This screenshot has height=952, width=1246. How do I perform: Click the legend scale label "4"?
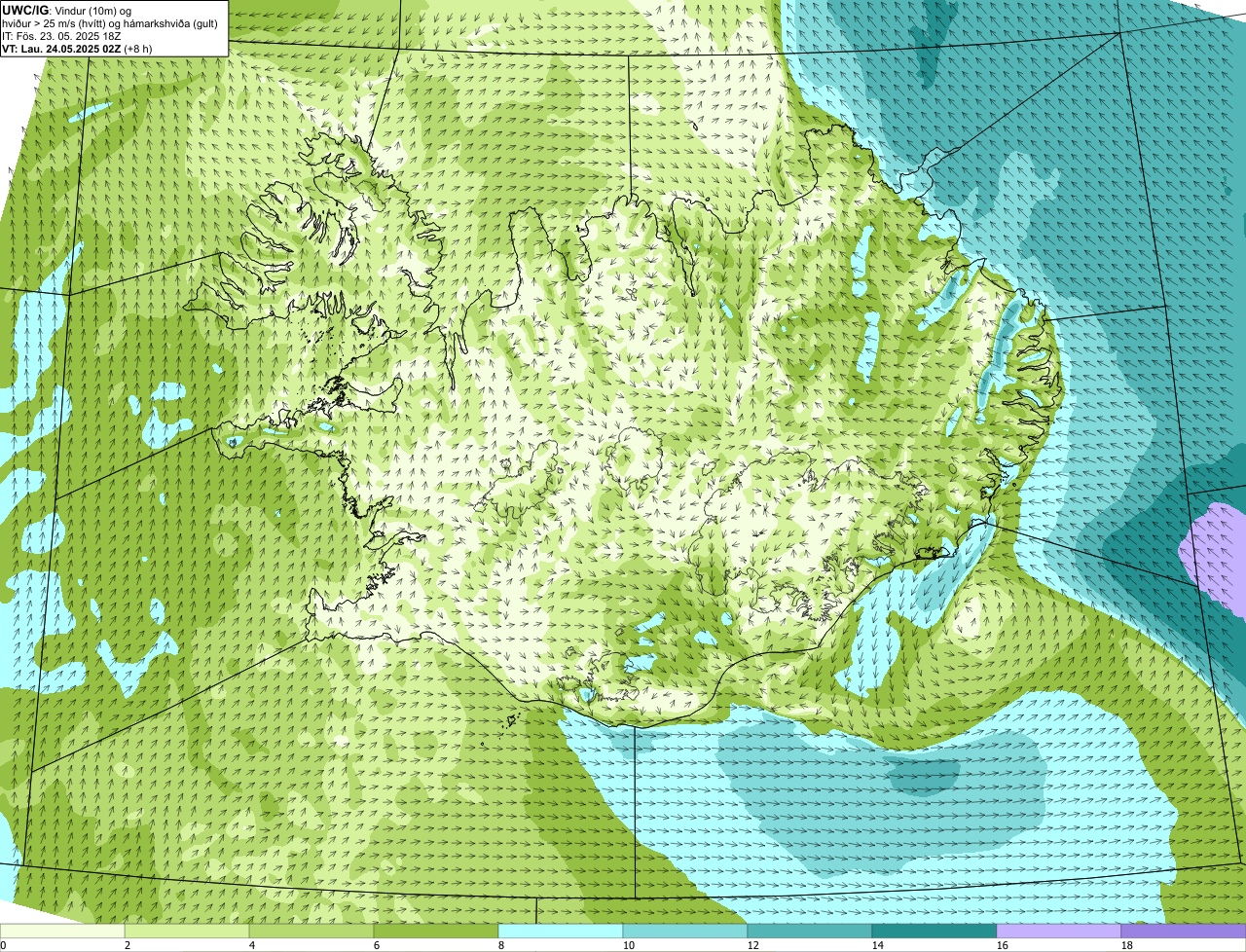click(x=251, y=945)
